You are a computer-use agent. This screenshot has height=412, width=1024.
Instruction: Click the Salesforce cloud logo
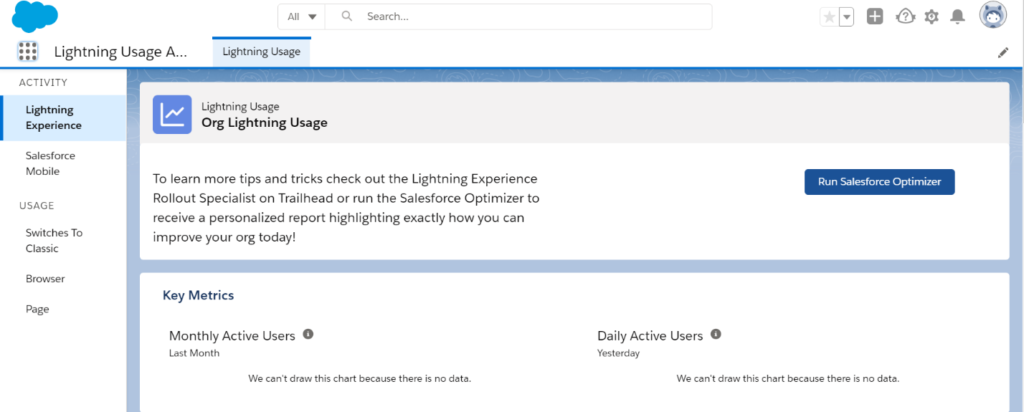click(35, 16)
